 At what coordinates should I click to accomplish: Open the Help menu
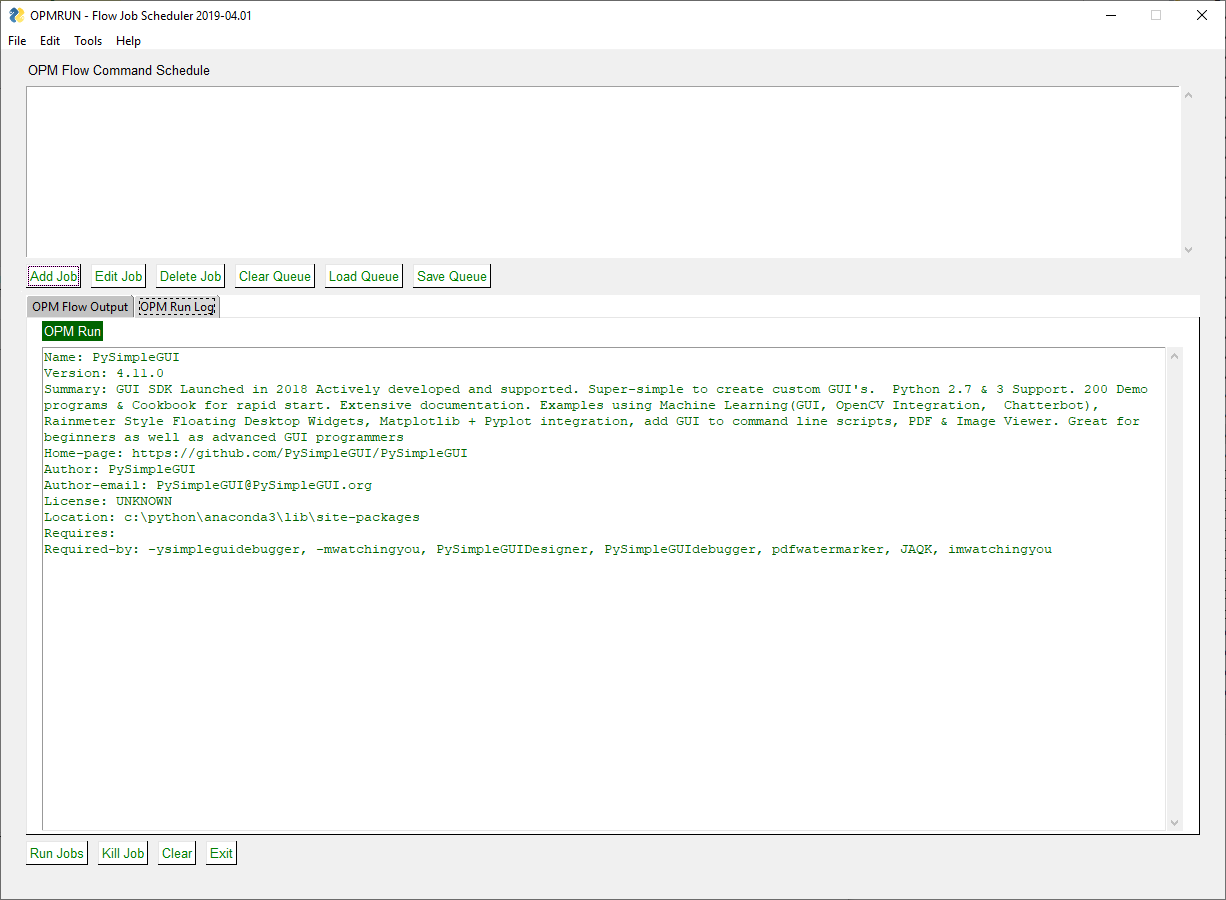pos(128,41)
